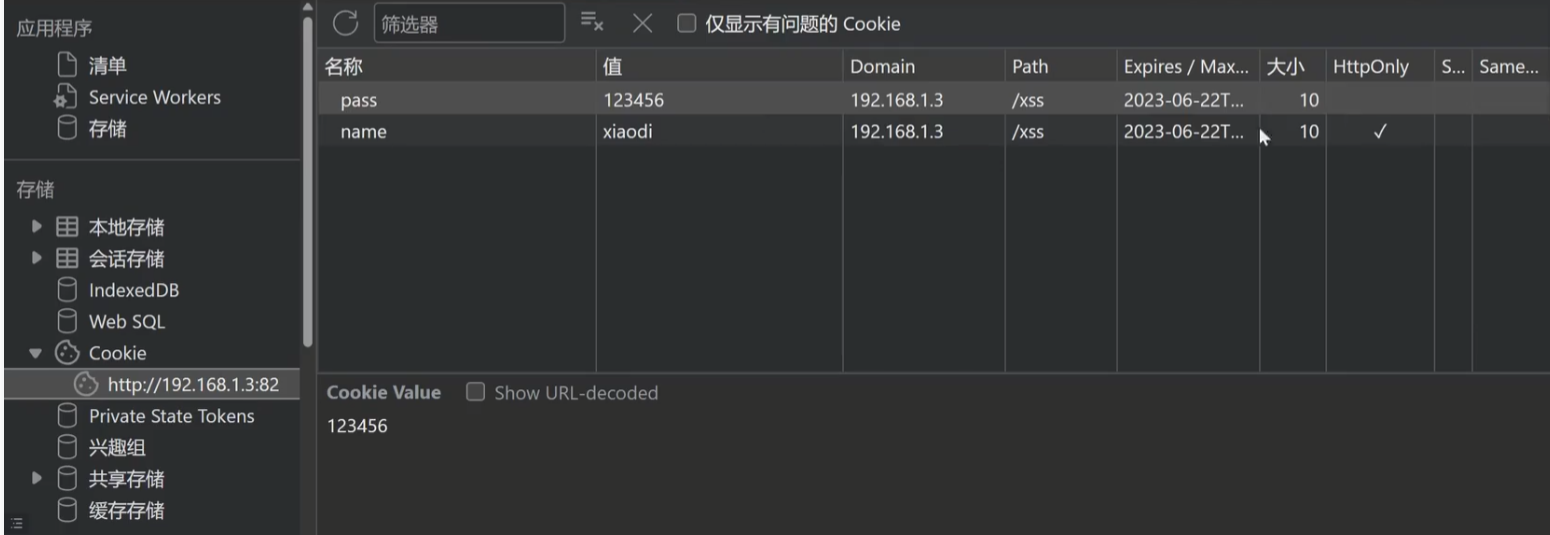Toggle Show URL-decoded checkbox
Image resolution: width=1550 pixels, height=535 pixels.
tap(476, 393)
